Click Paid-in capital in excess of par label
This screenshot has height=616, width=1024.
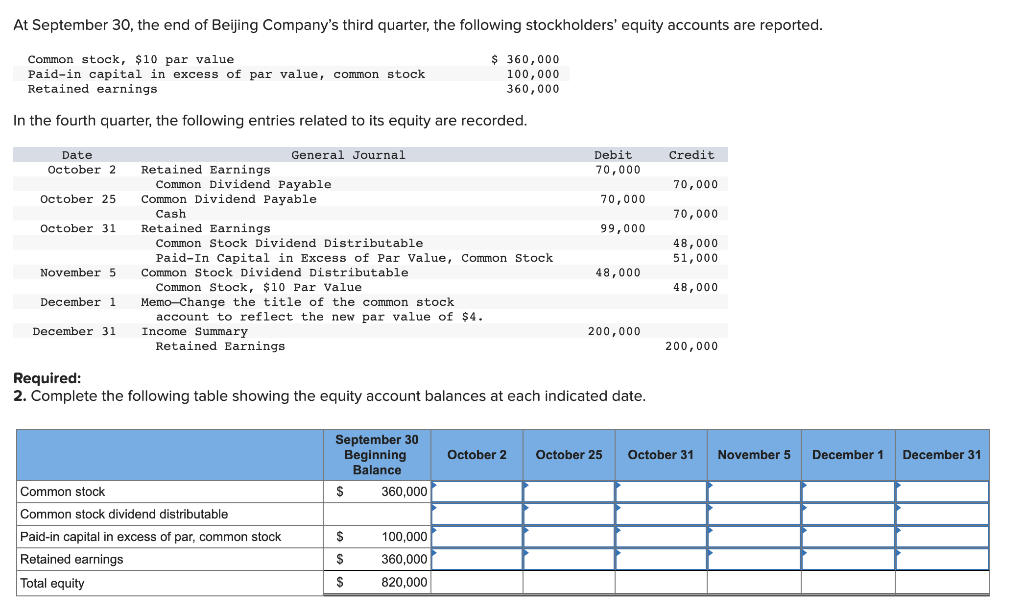[150, 537]
